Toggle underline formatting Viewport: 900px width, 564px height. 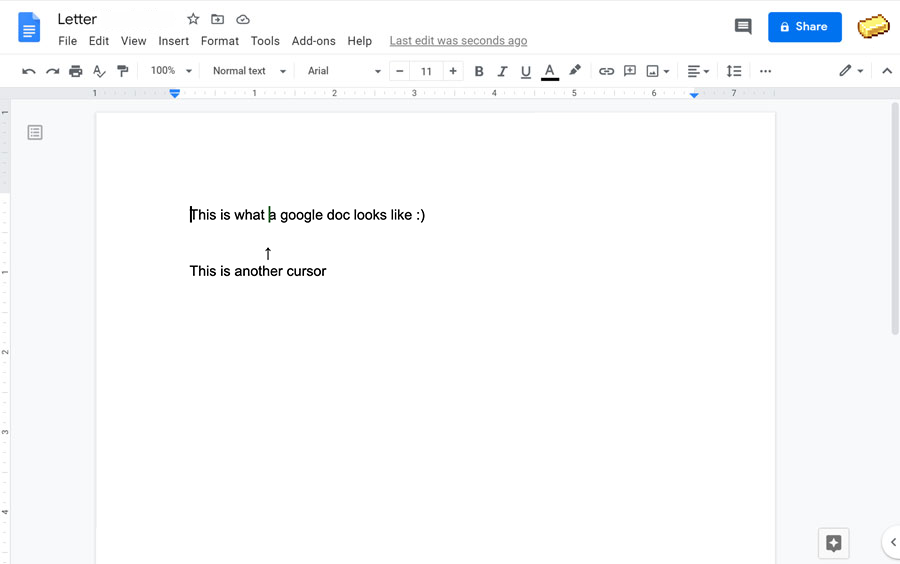pyautogui.click(x=525, y=71)
